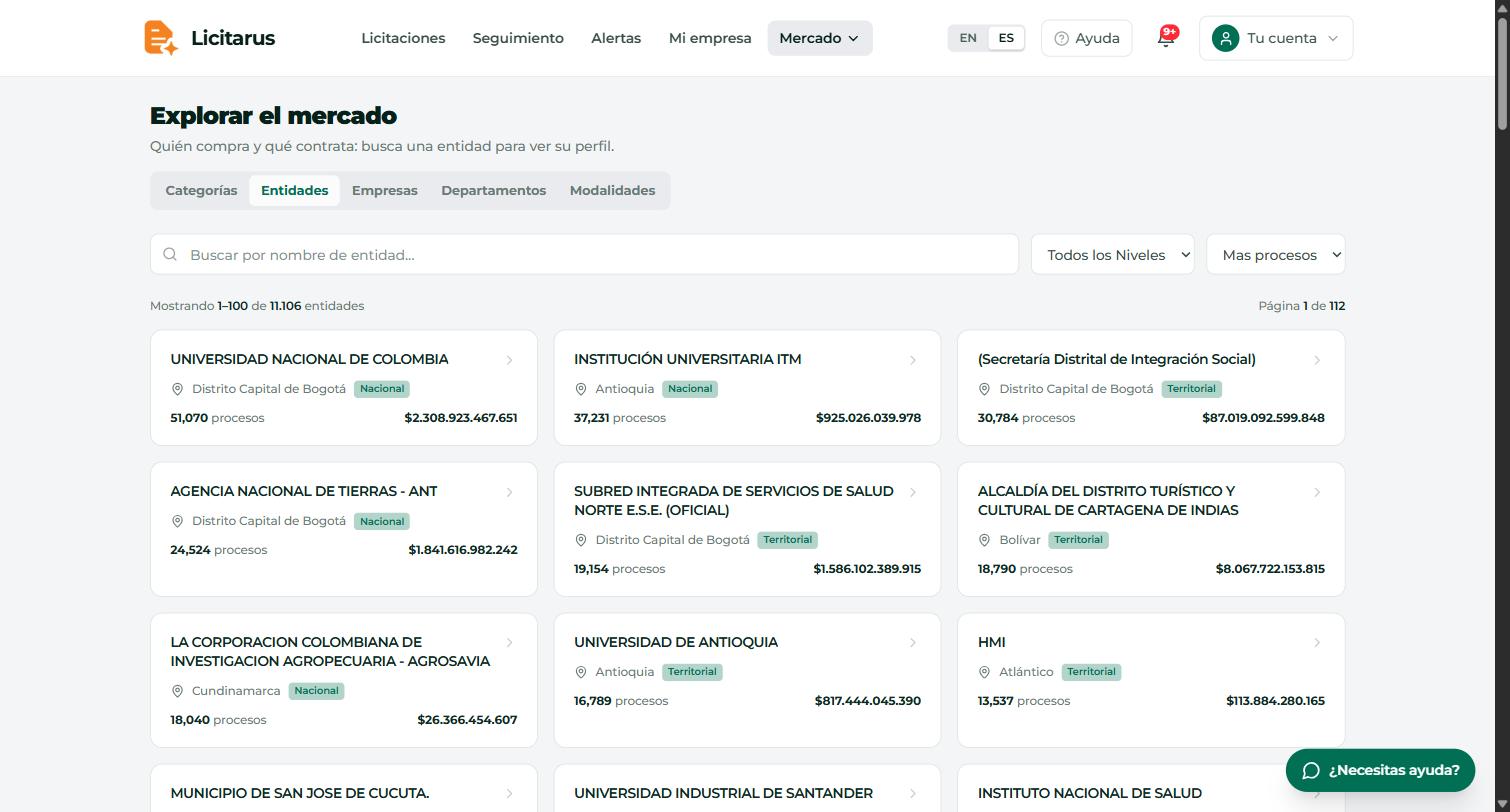
Task: Click the user avatar icon
Action: (x=1225, y=38)
